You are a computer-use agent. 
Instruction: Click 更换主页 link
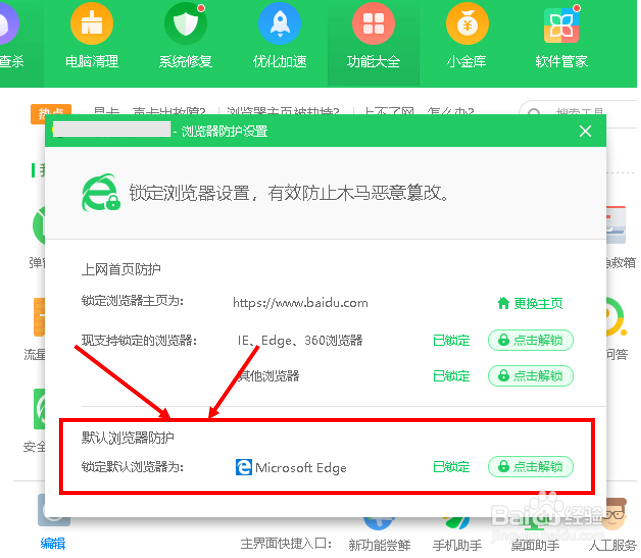[538, 303]
